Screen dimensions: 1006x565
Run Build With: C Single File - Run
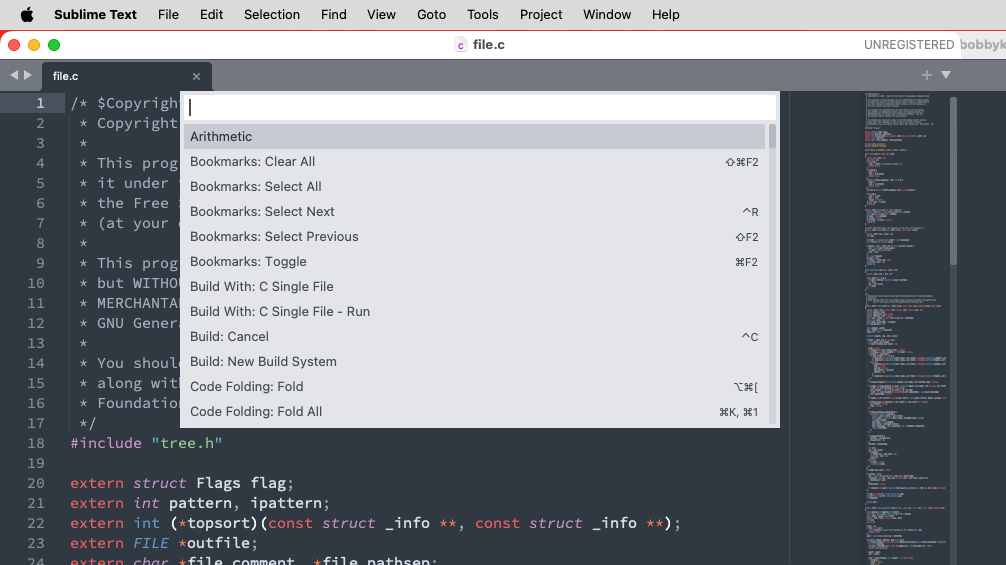475,312
